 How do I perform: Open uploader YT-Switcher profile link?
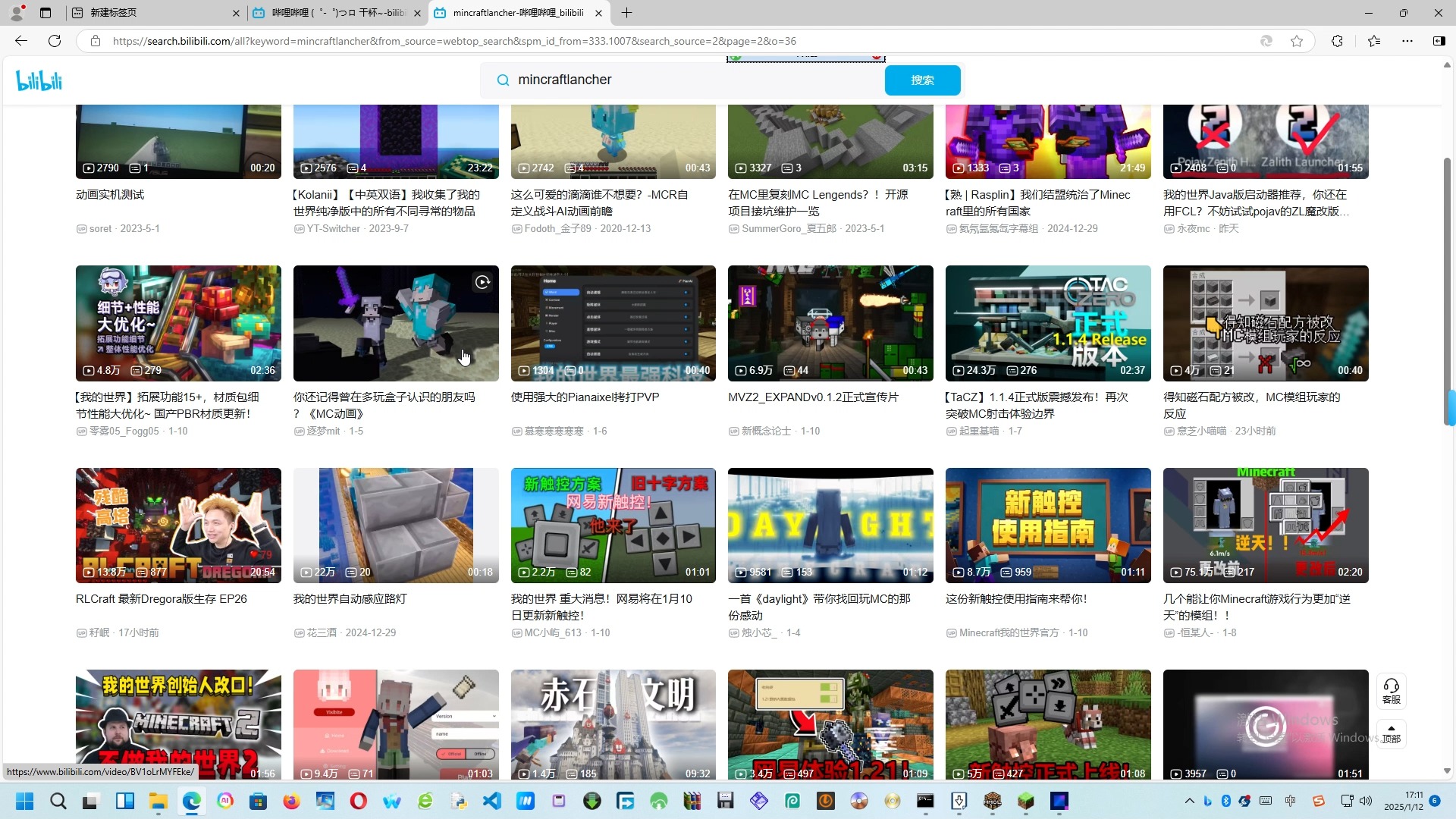[x=333, y=228]
